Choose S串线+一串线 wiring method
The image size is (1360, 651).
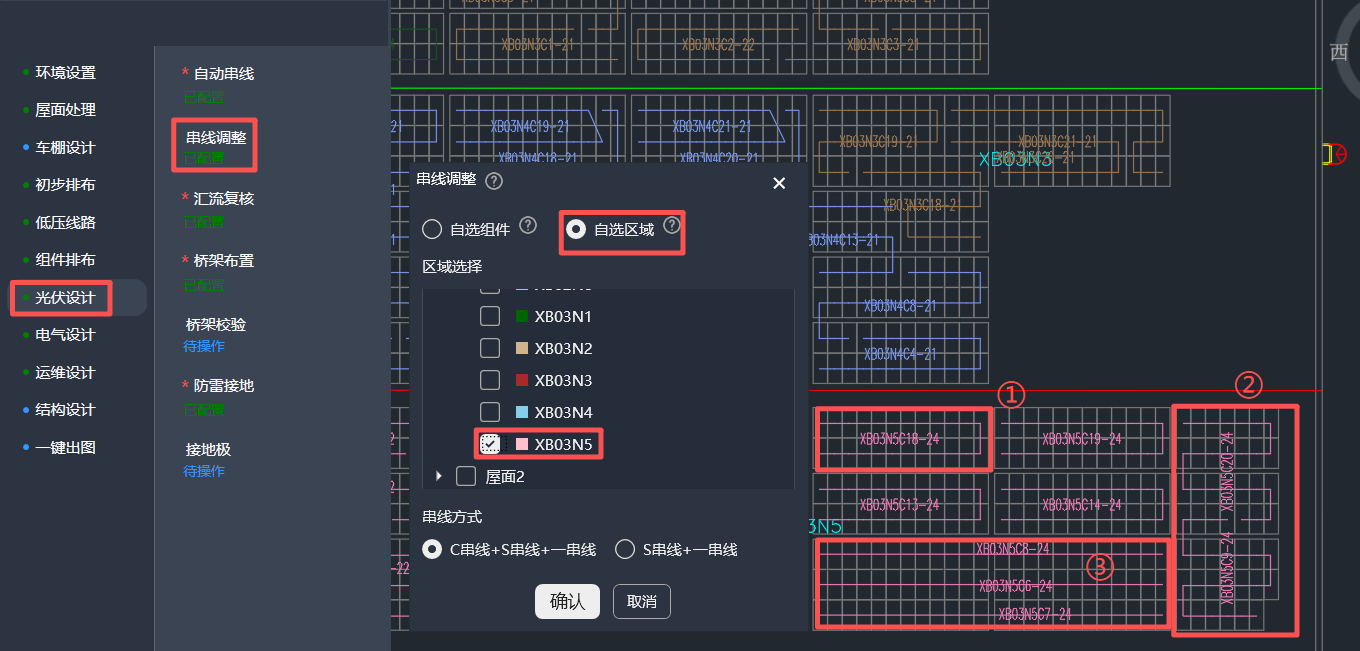pyautogui.click(x=625, y=549)
